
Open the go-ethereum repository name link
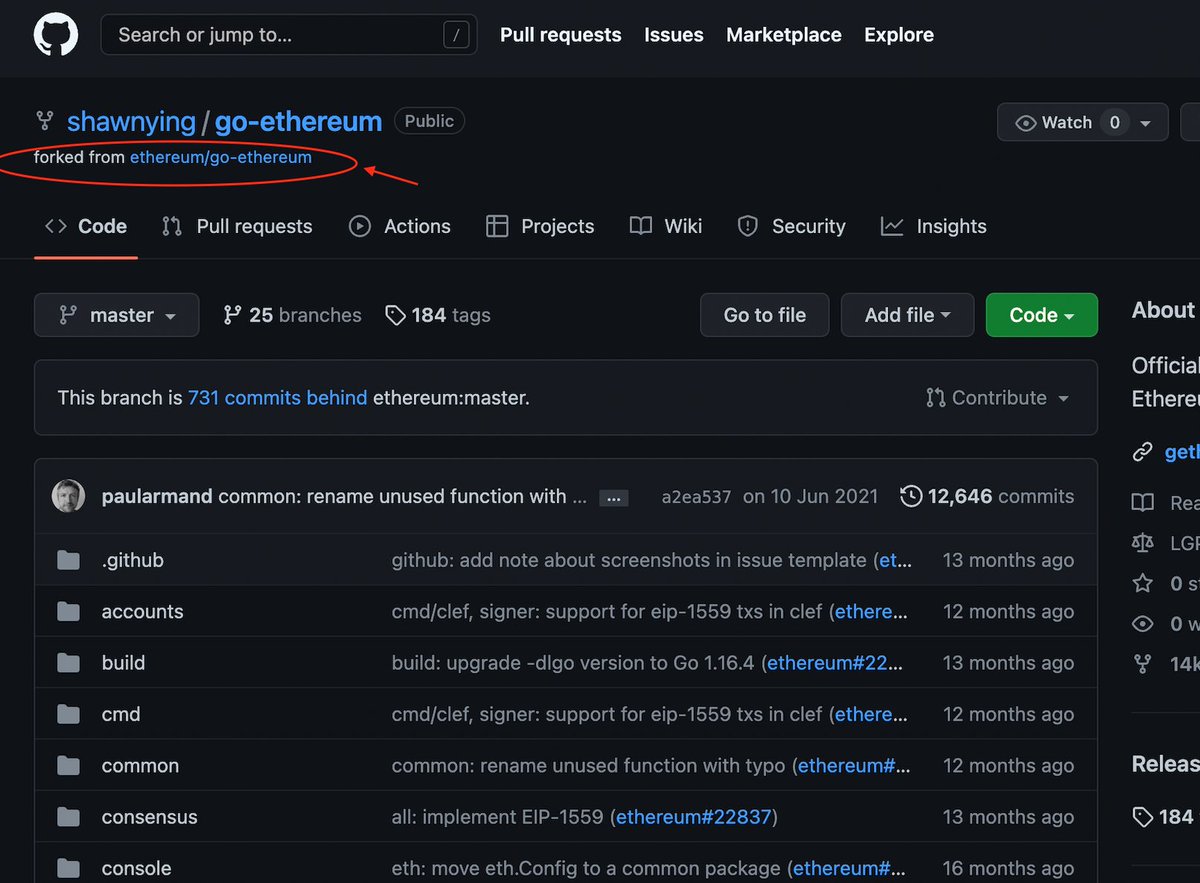[298, 122]
